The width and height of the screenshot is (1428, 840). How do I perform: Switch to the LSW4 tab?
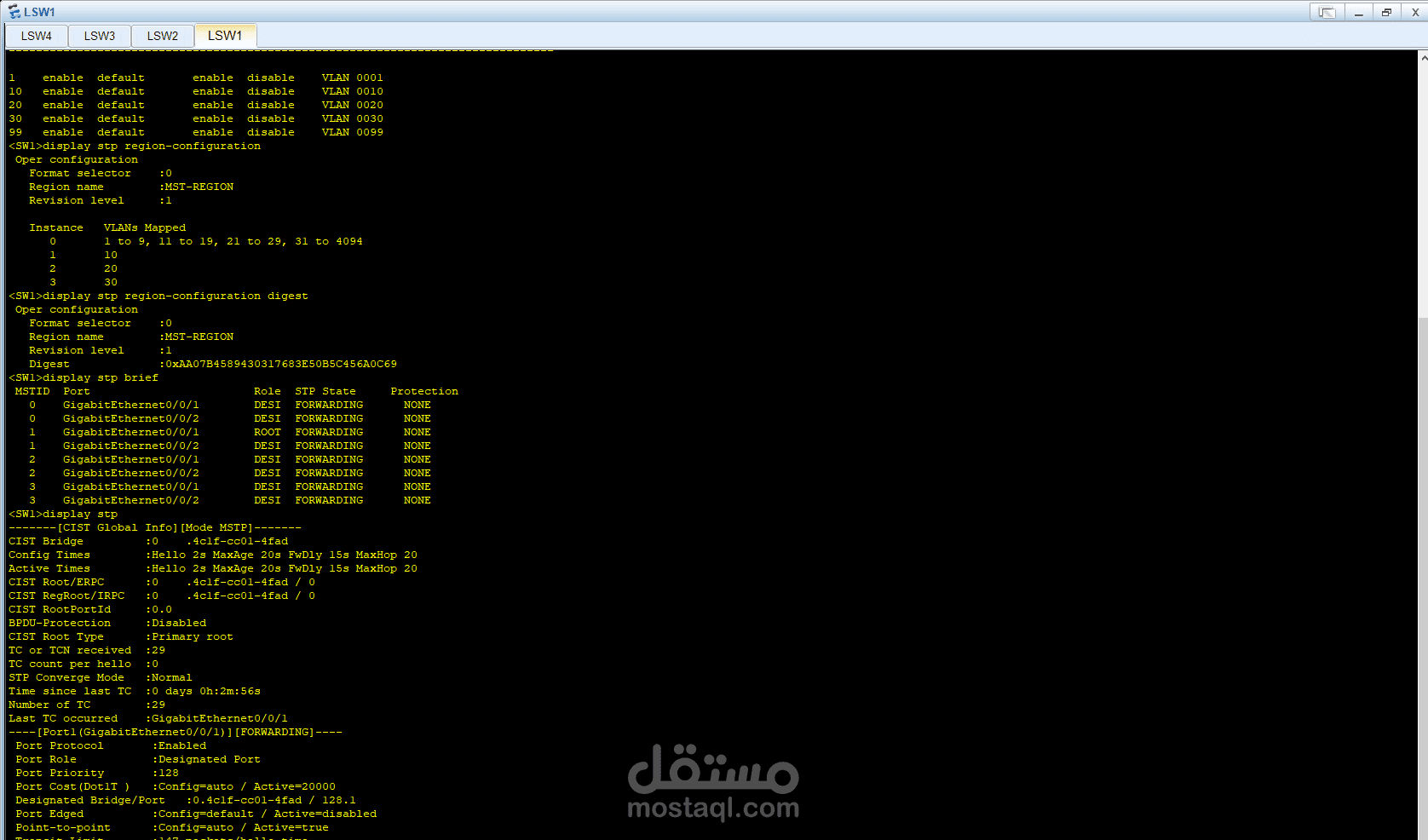click(x=37, y=36)
